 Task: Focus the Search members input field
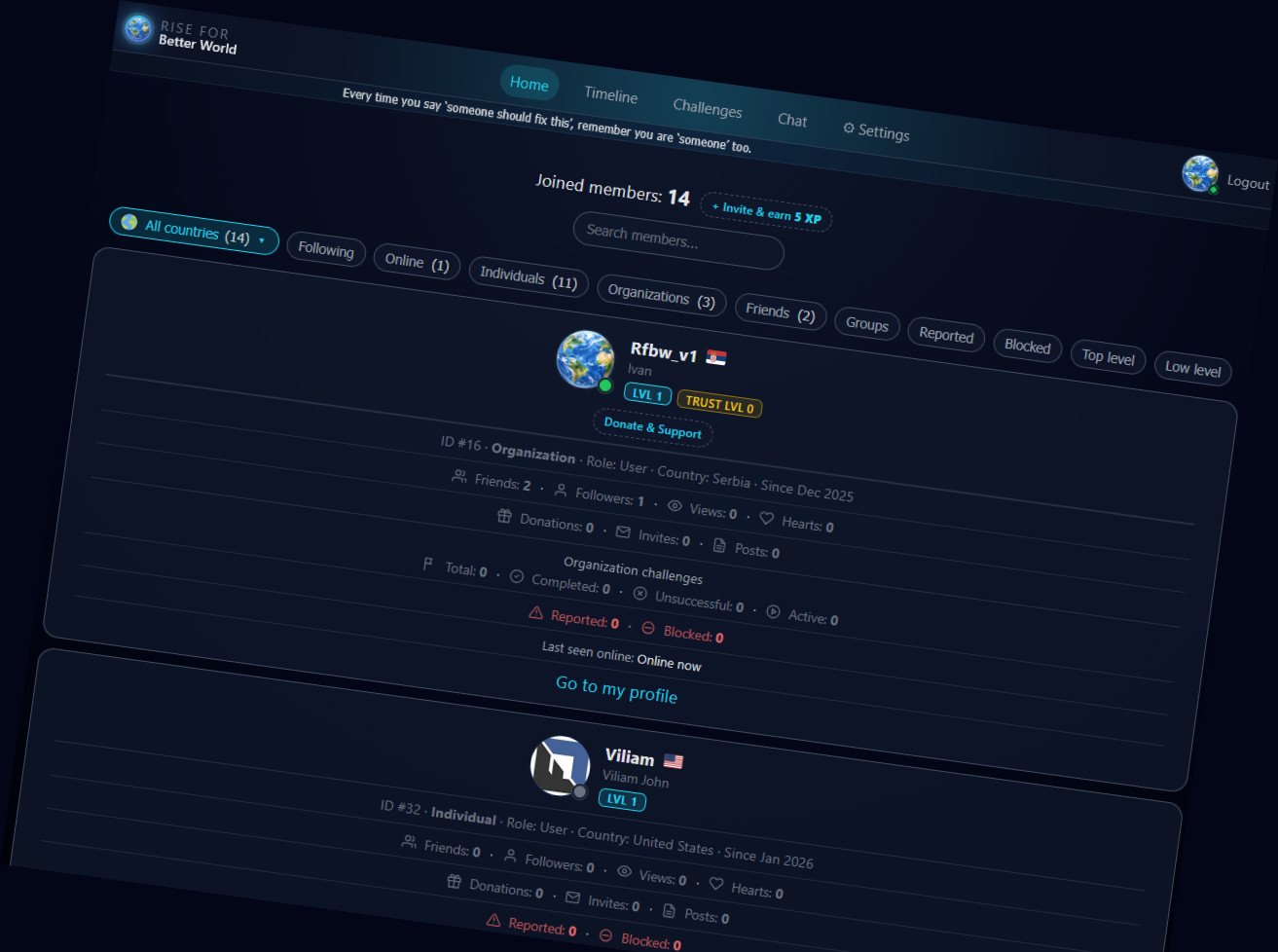coord(677,239)
